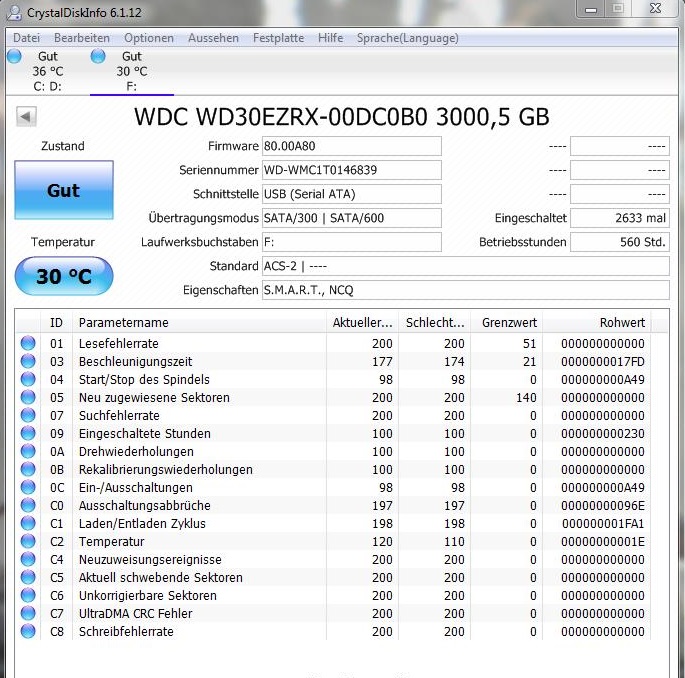Image resolution: width=685 pixels, height=678 pixels.
Task: Click status orb for Aktuell schwebende Sektoren
Action: 28,577
